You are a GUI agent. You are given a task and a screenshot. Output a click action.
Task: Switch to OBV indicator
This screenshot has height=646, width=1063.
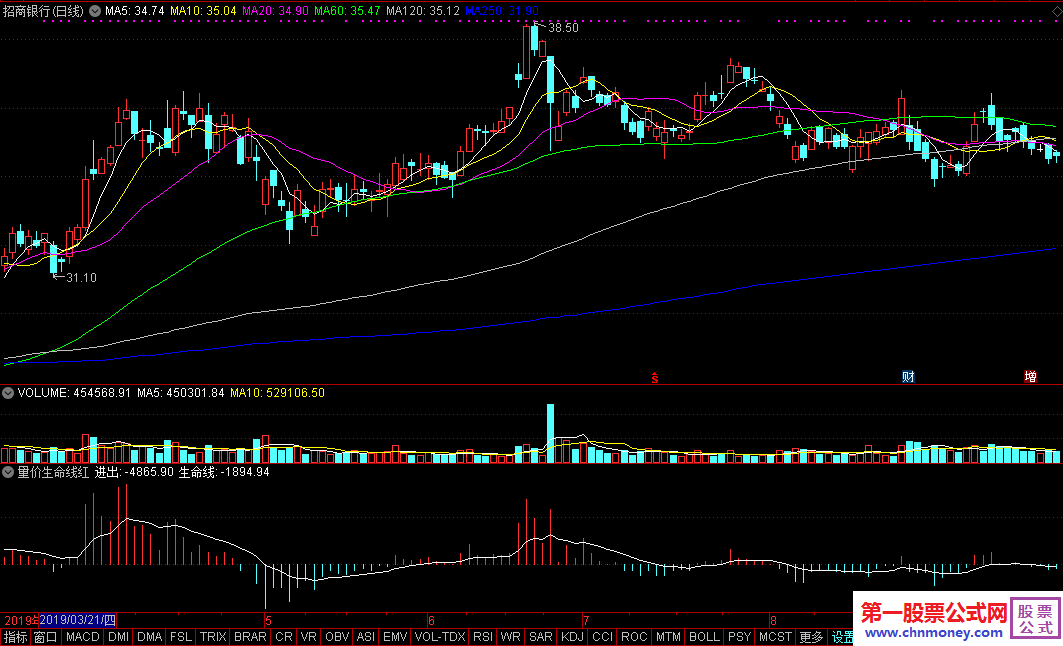[x=337, y=637]
